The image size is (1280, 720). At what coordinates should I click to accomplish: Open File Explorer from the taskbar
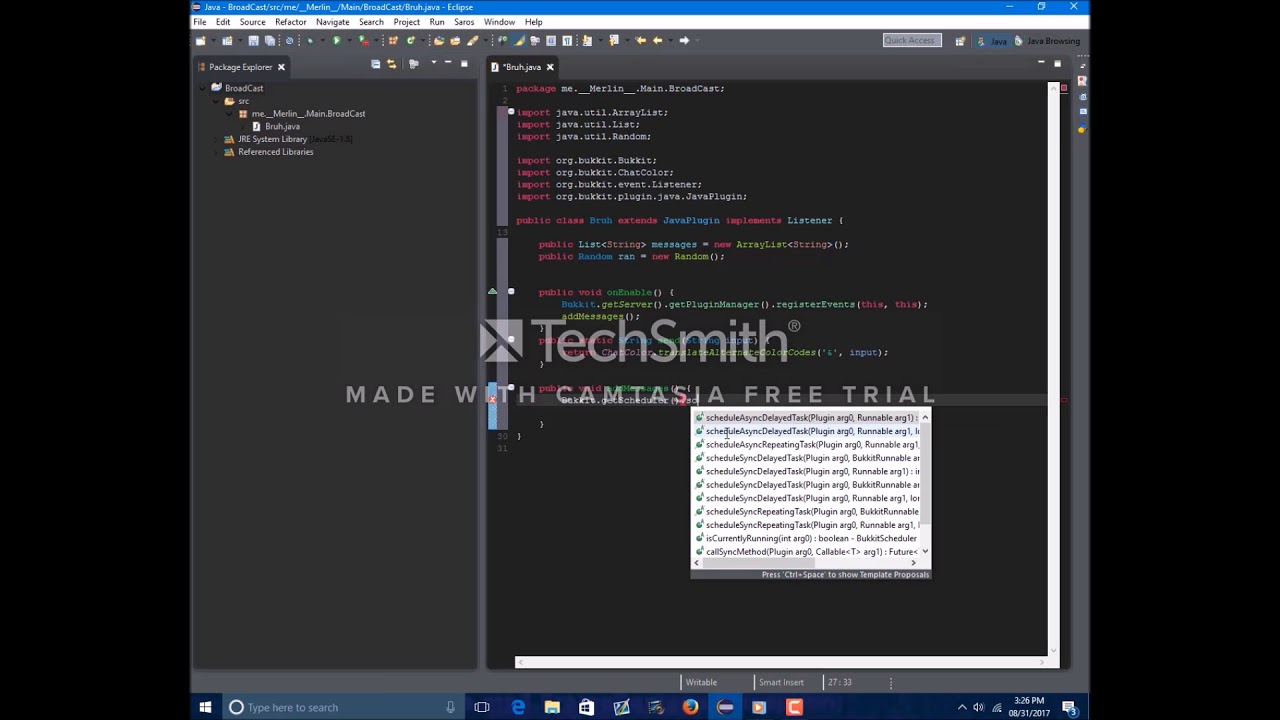[552, 708]
